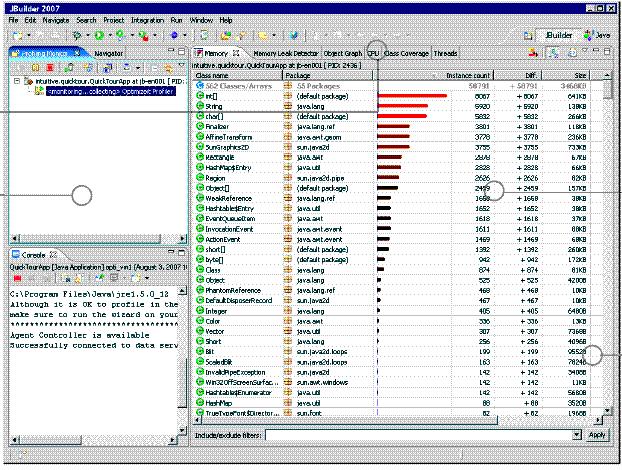This screenshot has height=470, width=622.
Task: Open the Run dropdown arrow
Action: point(110,36)
